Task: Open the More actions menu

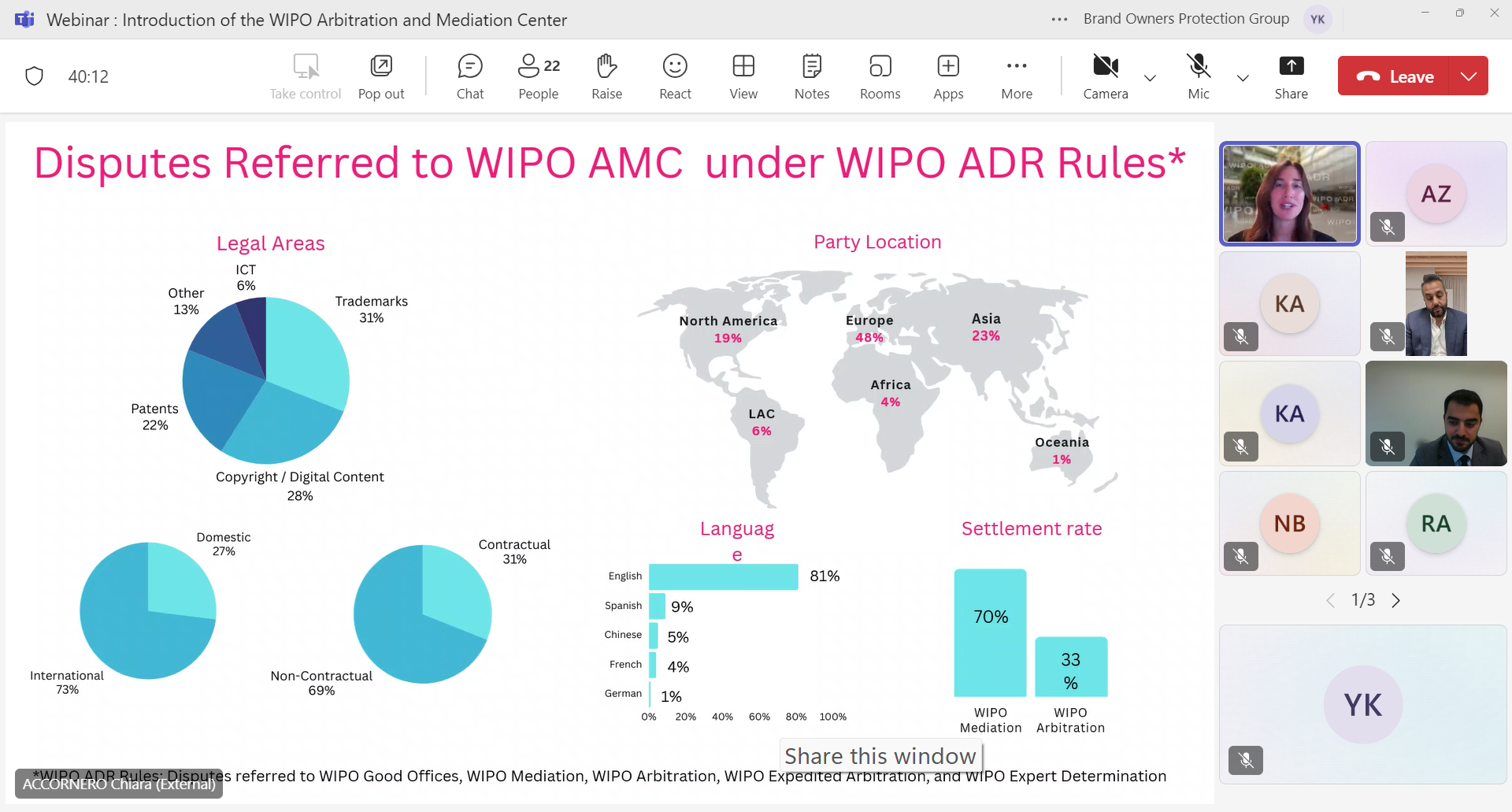Action: pyautogui.click(x=1017, y=76)
